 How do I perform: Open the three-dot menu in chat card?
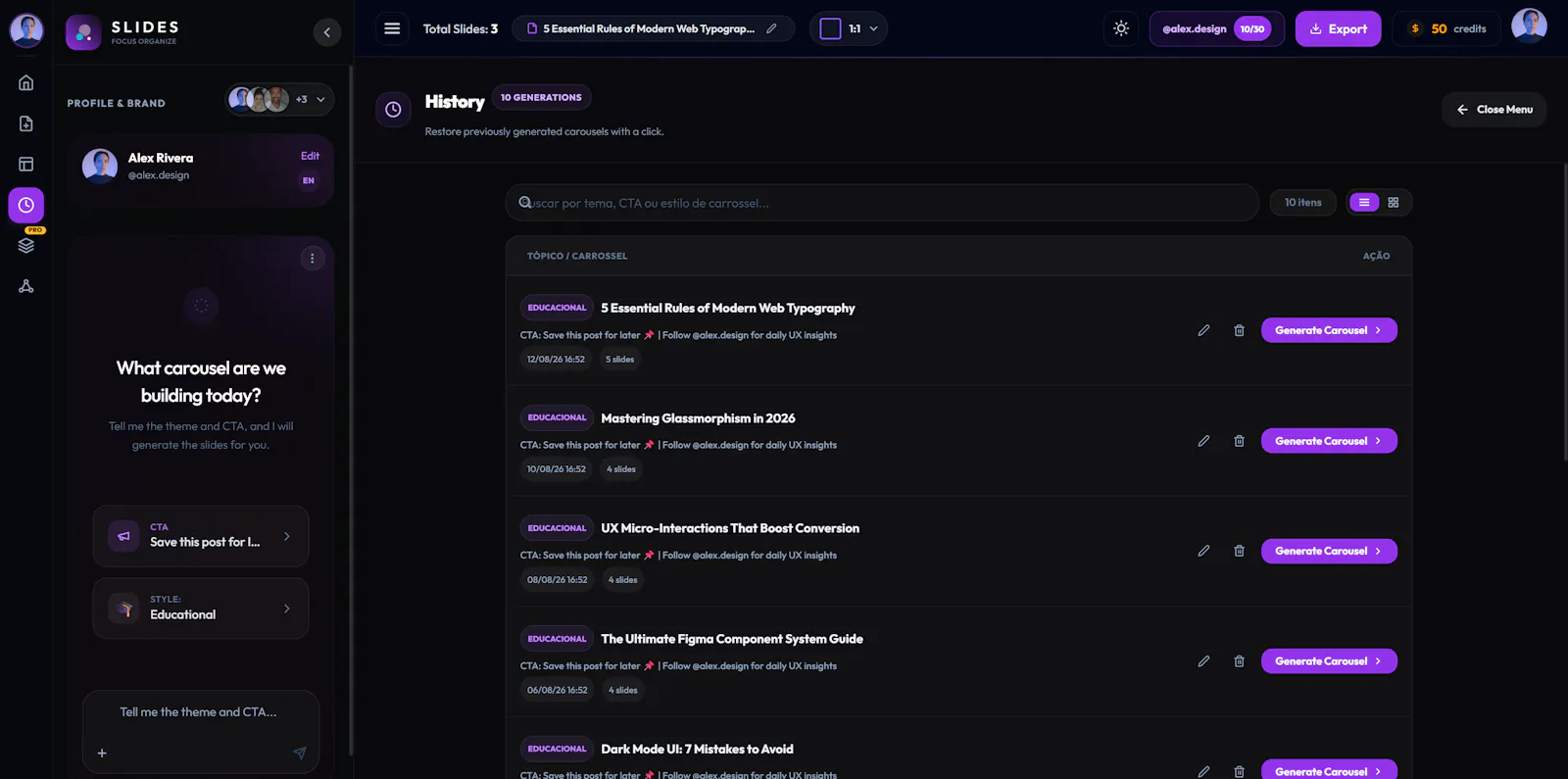pyautogui.click(x=313, y=259)
